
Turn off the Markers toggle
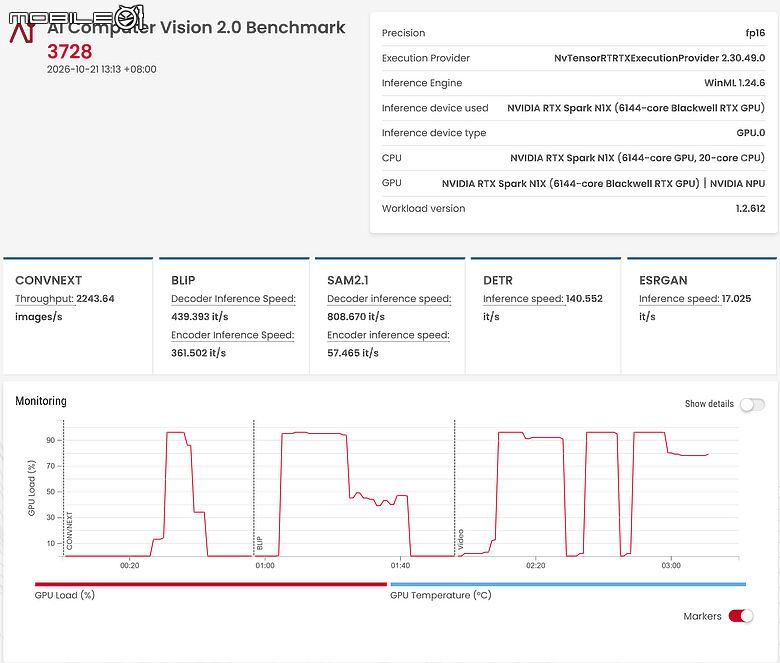coord(741,616)
